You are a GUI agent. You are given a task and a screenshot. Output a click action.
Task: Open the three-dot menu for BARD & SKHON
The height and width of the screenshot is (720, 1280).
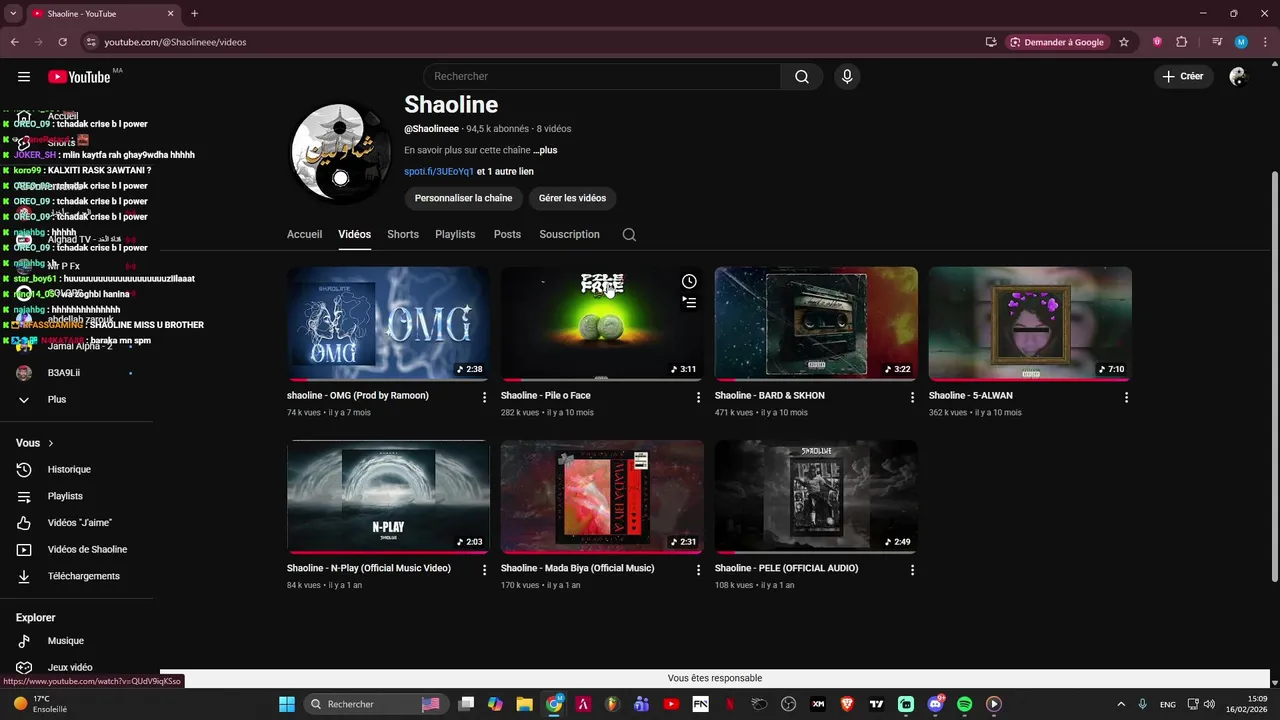coord(912,397)
